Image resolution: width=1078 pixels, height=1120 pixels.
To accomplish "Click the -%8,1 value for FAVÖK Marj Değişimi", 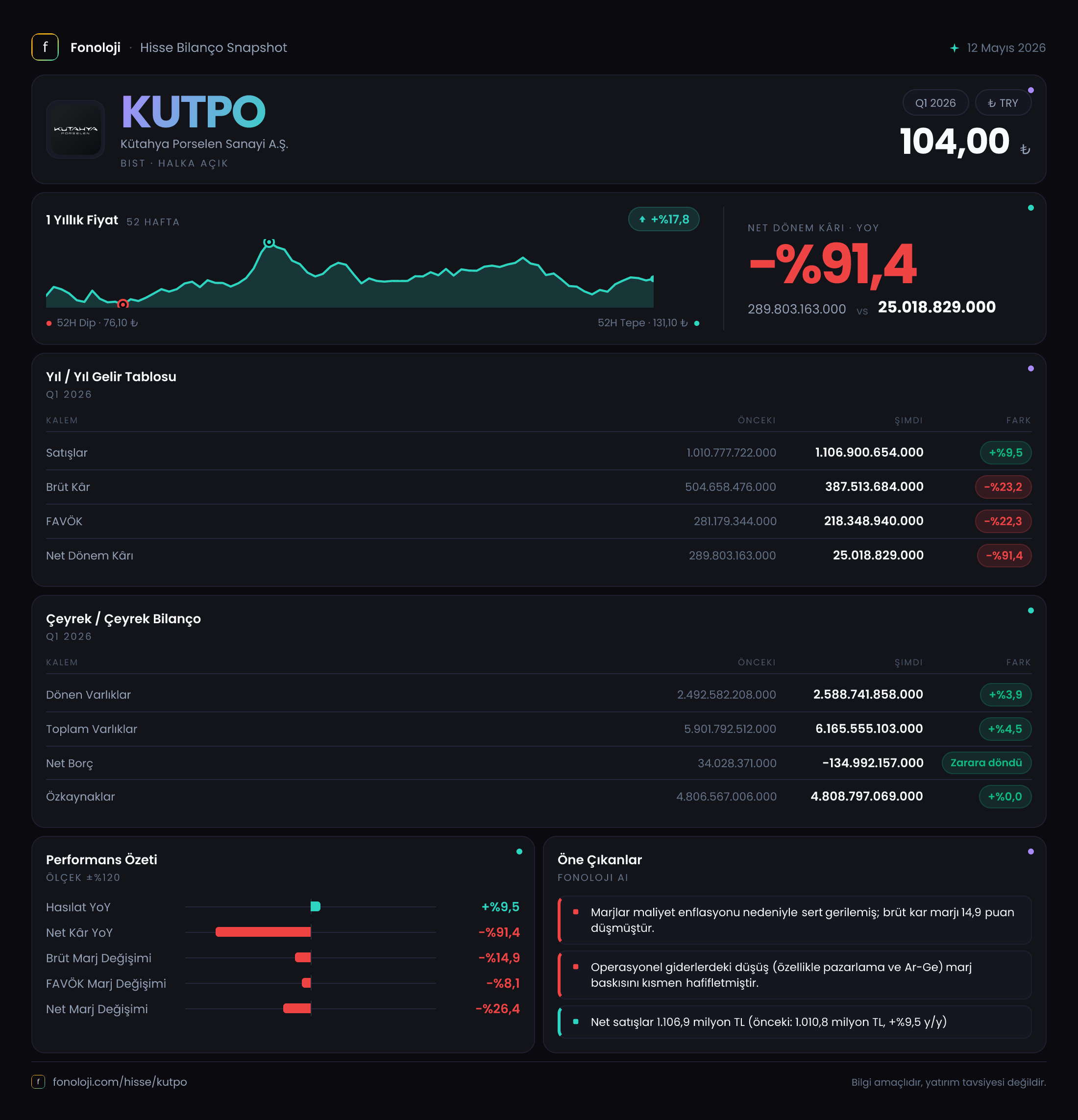I will (x=503, y=983).
